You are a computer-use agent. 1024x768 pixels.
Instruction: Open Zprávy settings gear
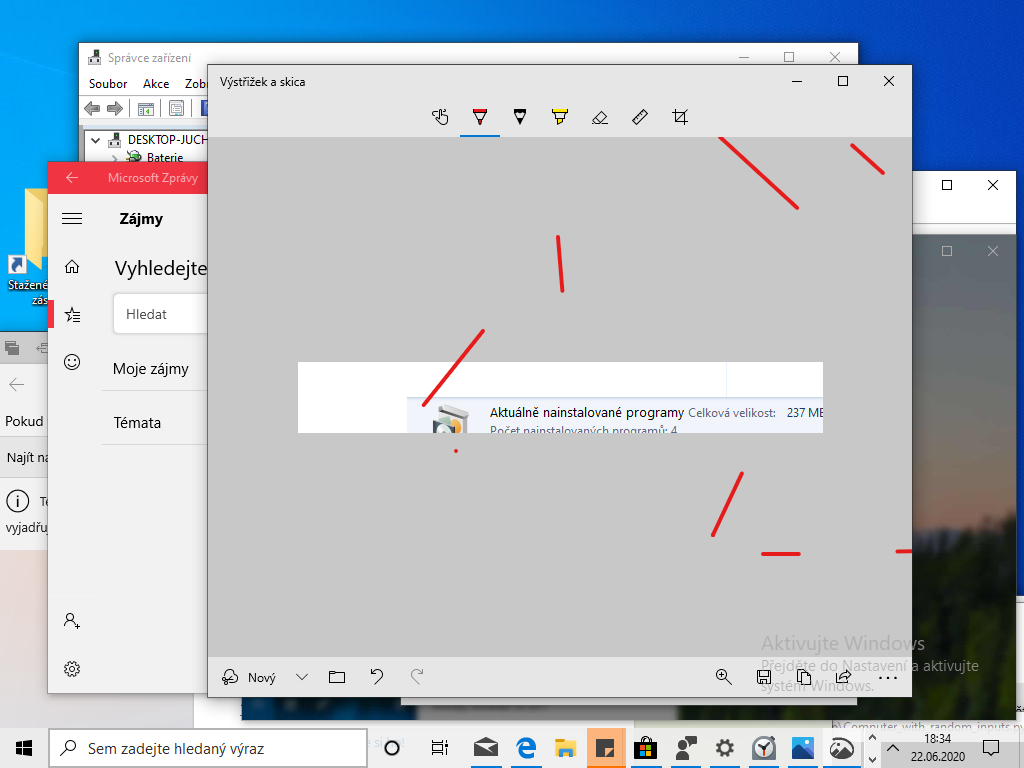72,669
